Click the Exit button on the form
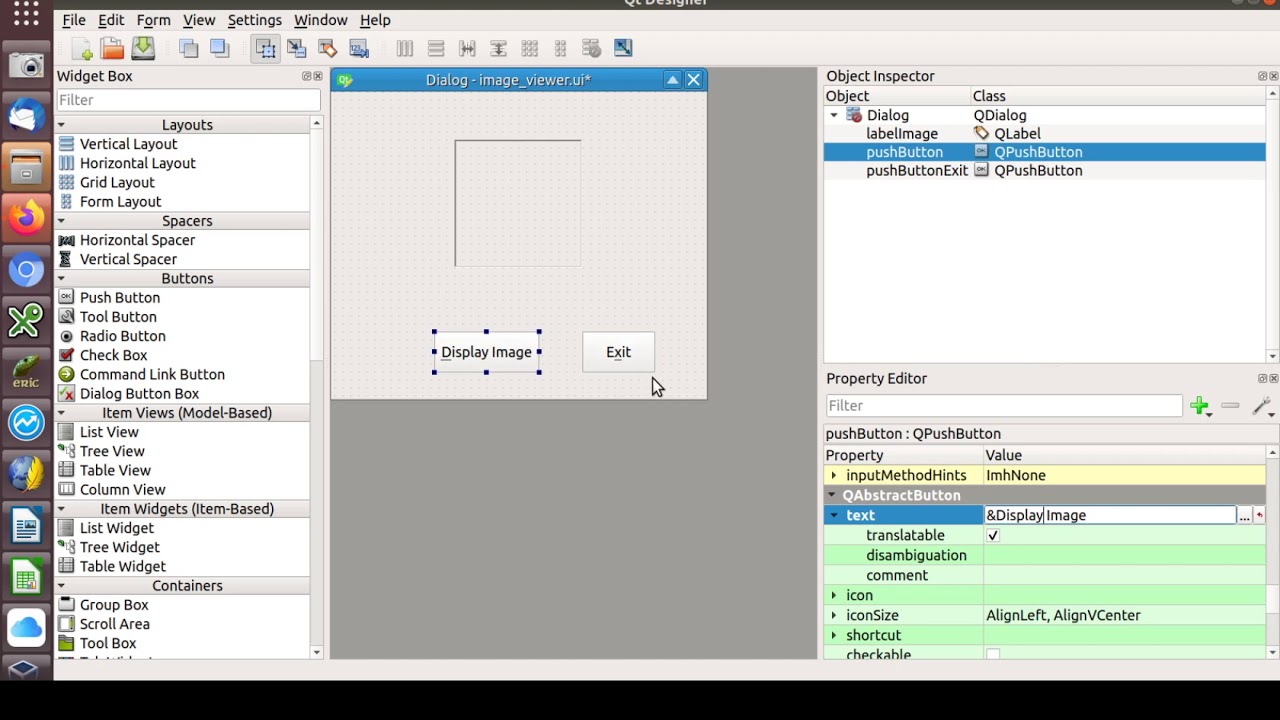This screenshot has width=1280, height=720. [618, 352]
